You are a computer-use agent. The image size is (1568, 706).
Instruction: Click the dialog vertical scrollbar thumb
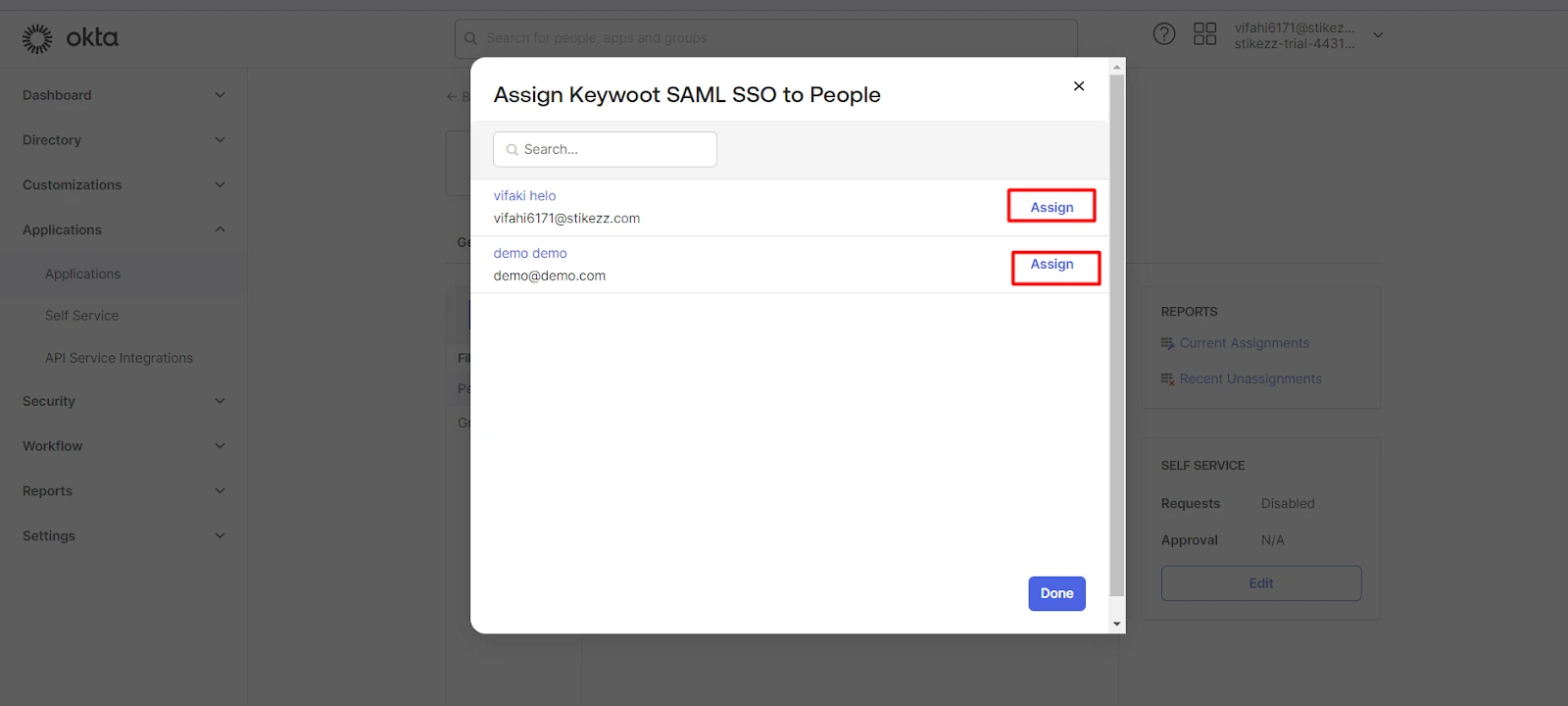pyautogui.click(x=1116, y=335)
